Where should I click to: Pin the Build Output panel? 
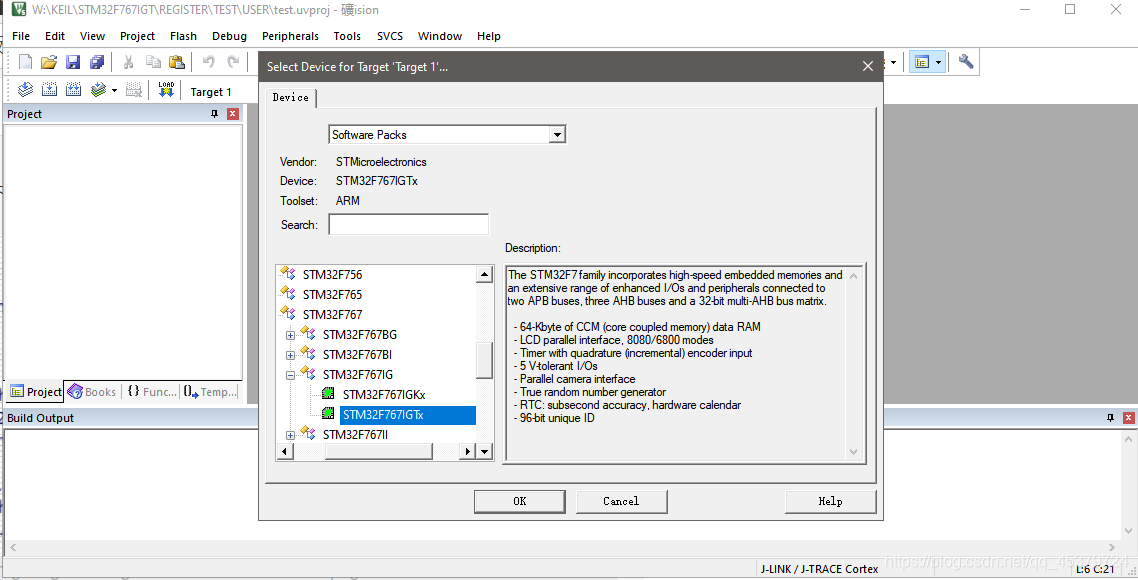pyautogui.click(x=1110, y=418)
